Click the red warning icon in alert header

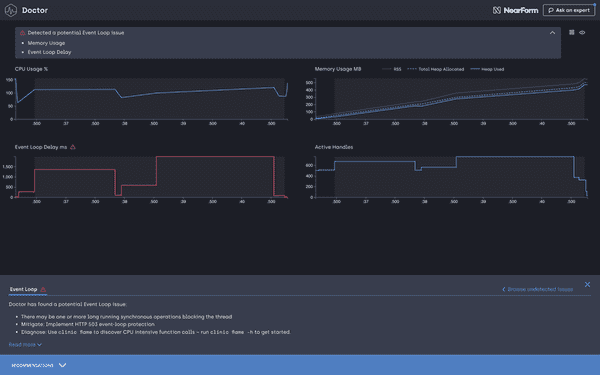23,33
